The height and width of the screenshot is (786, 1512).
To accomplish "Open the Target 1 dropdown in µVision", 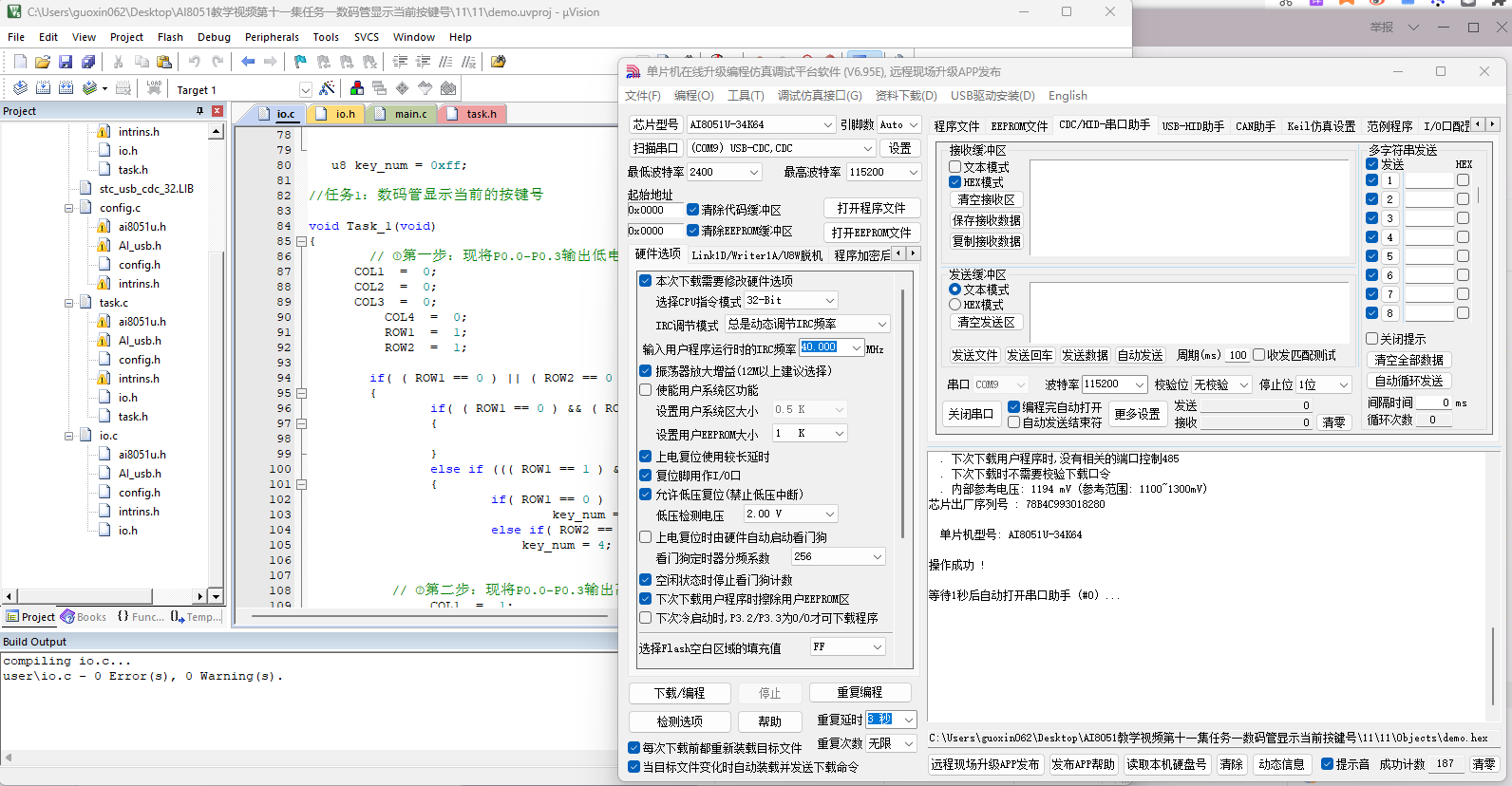I will (x=305, y=90).
